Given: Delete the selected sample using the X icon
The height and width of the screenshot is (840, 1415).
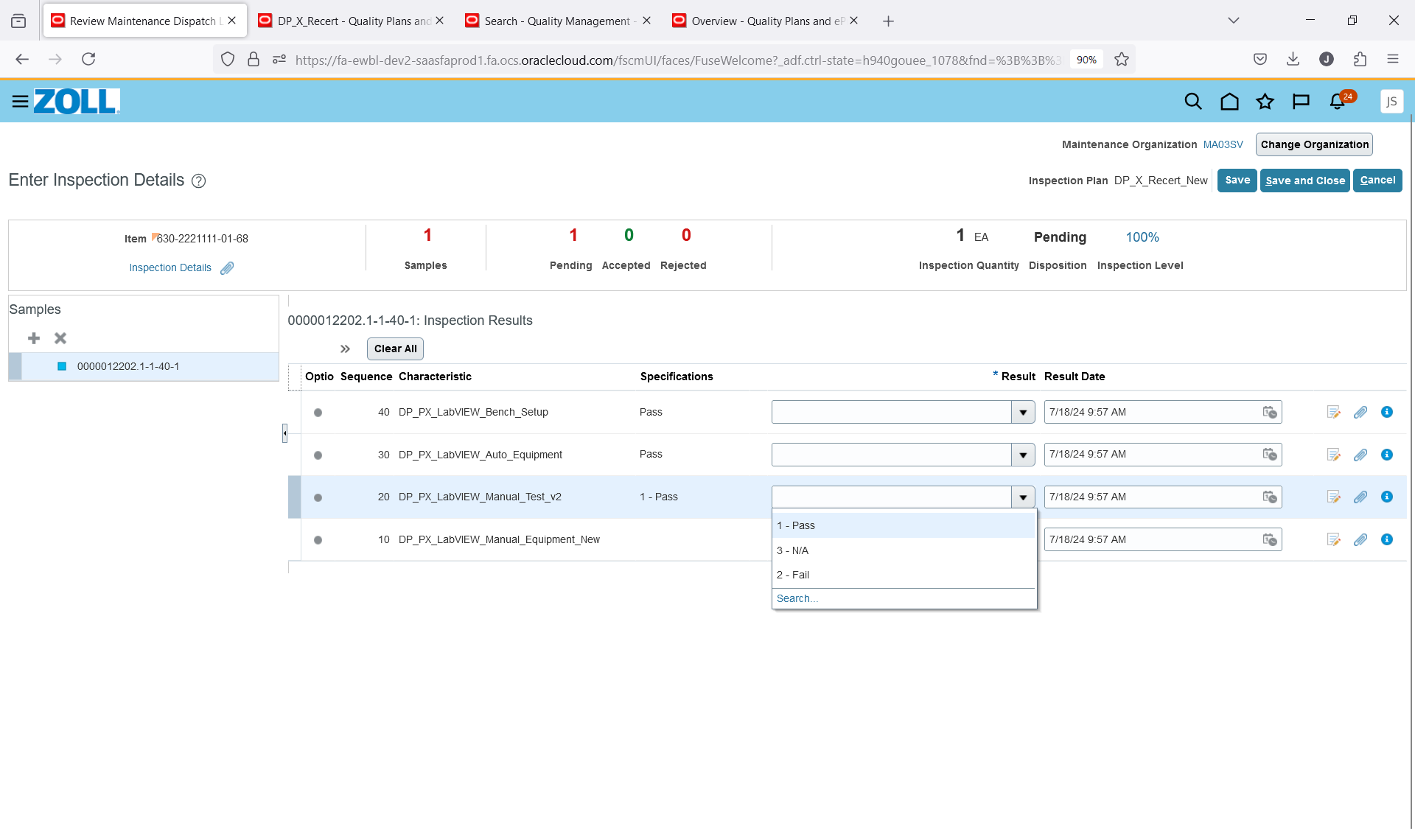Looking at the screenshot, I should click(x=60, y=338).
